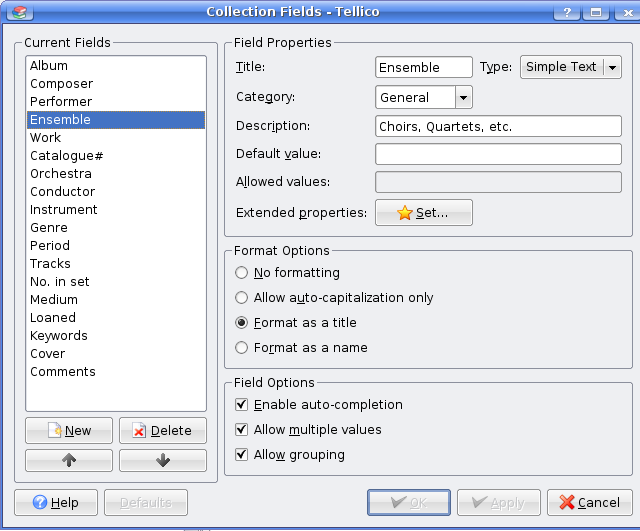Choose Format as a name option
The height and width of the screenshot is (531, 640).
coord(241,348)
